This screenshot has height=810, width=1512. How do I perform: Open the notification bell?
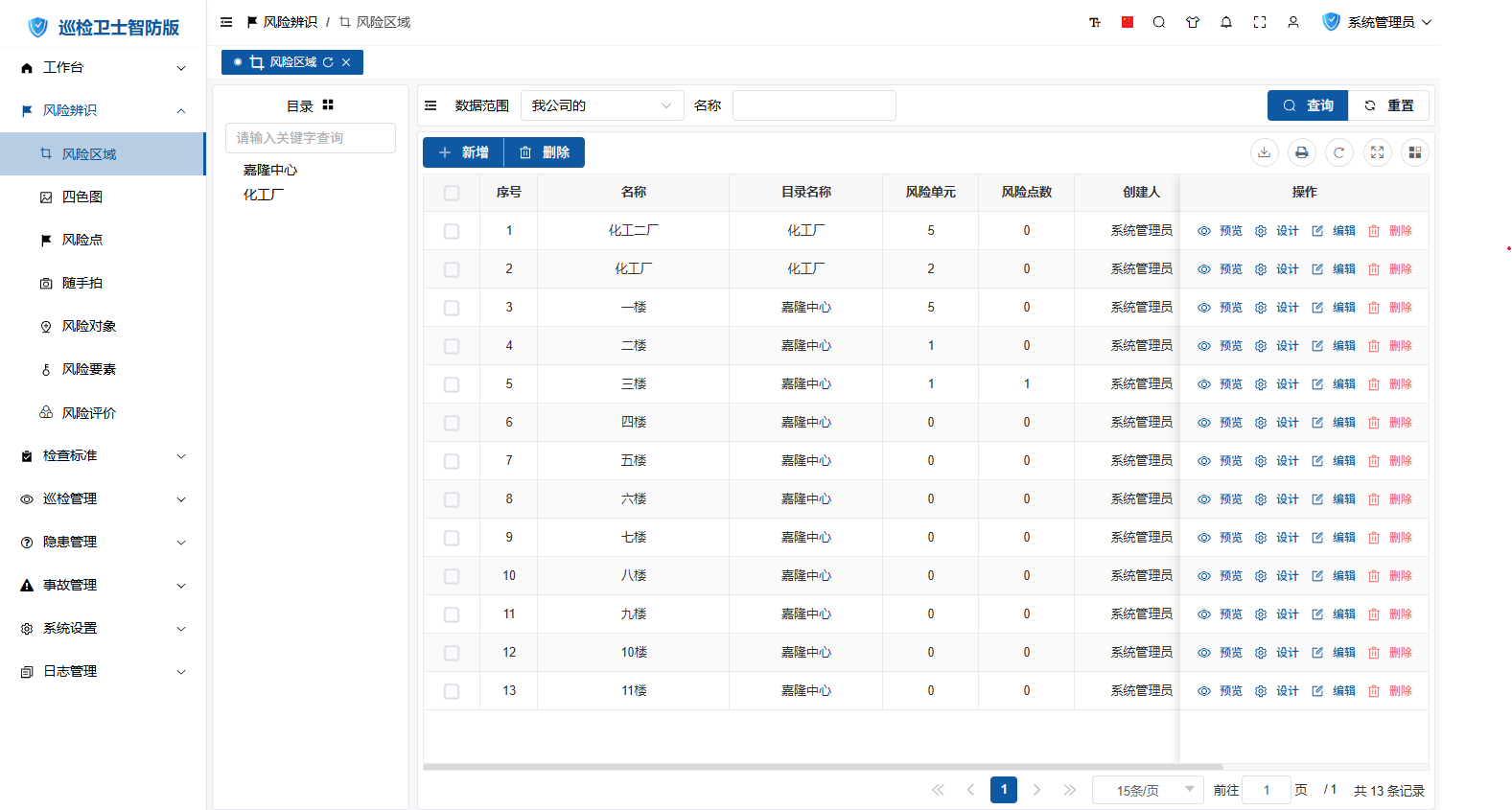(x=1226, y=22)
